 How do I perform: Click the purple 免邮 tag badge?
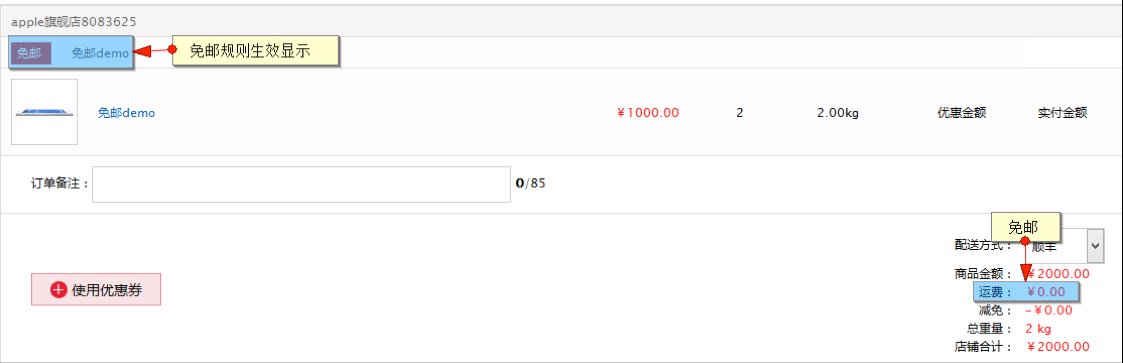pyautogui.click(x=29, y=53)
